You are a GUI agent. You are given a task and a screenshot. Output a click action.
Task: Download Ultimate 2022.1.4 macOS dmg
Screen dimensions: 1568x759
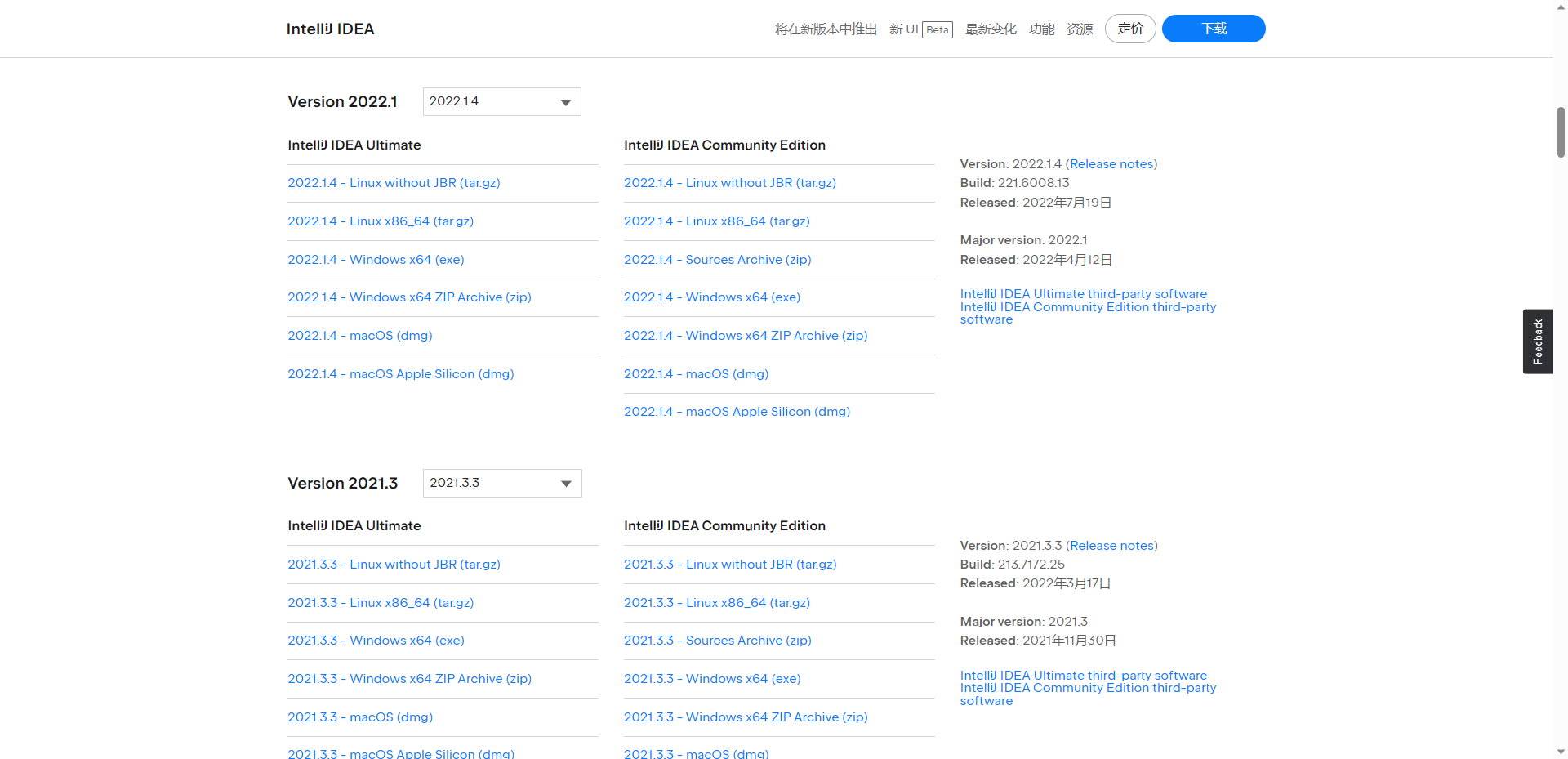tap(360, 336)
